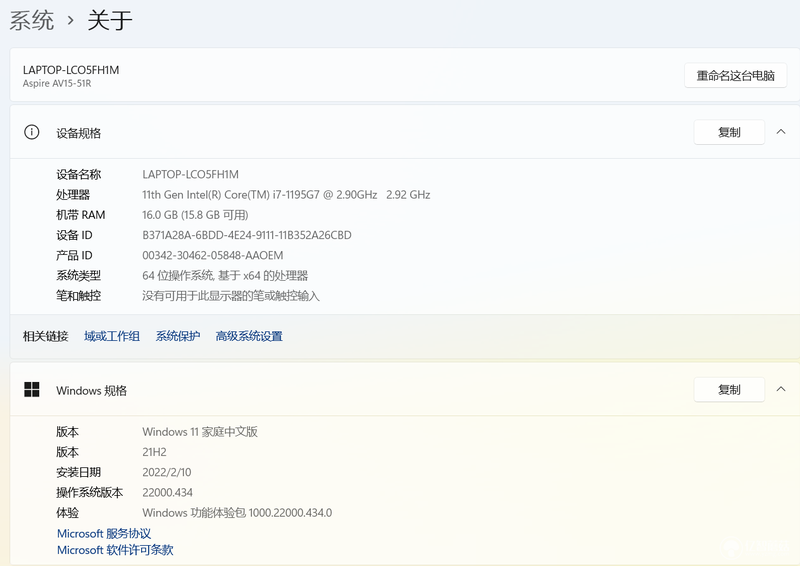This screenshot has height=566, width=800.
Task: Click the 设备规格 section heading
Action: pos(79,133)
